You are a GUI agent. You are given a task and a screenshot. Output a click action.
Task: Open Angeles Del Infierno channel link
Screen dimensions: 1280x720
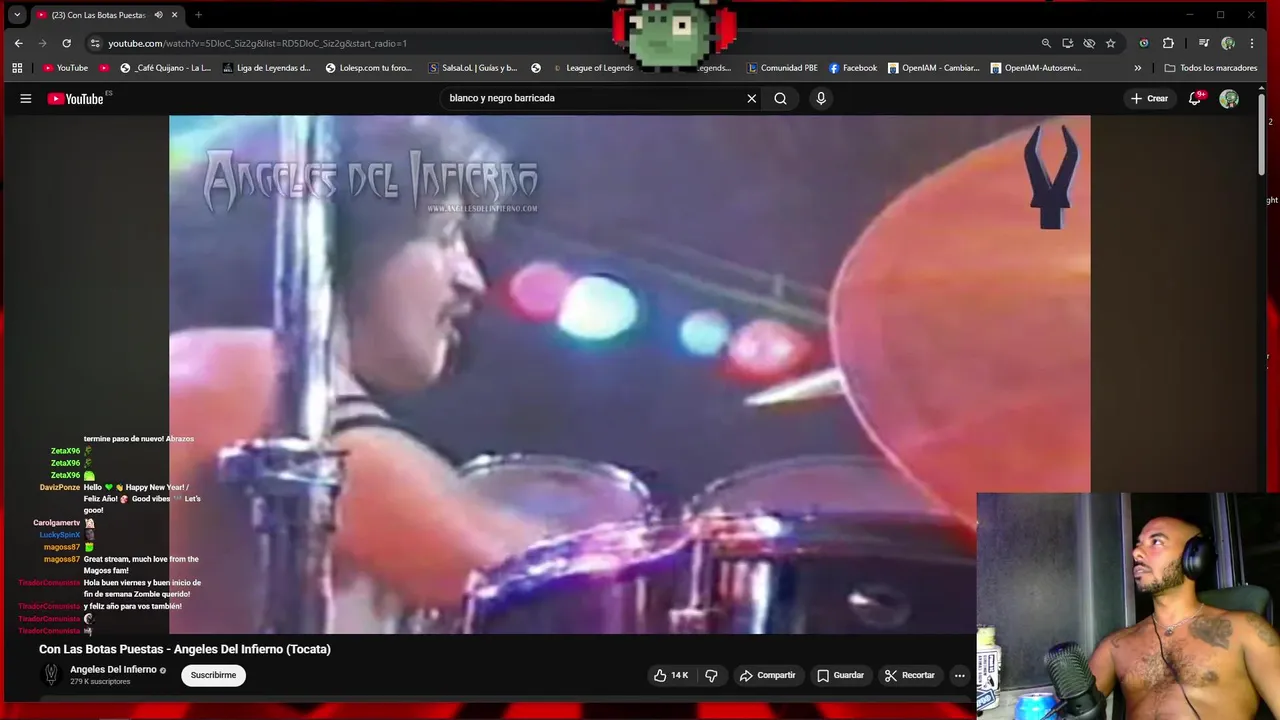[x=113, y=669]
